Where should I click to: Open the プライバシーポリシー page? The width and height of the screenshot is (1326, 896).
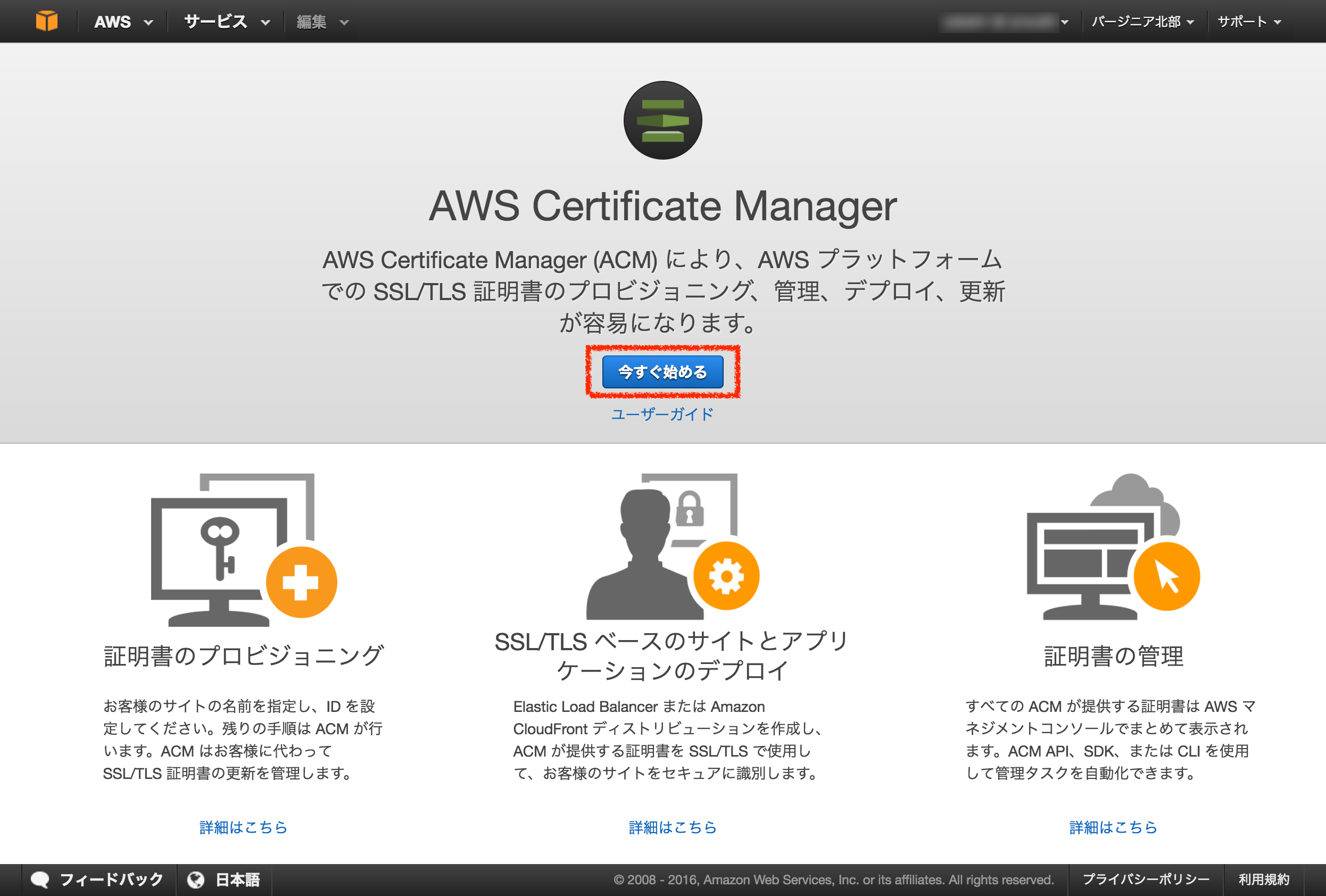[x=1147, y=879]
